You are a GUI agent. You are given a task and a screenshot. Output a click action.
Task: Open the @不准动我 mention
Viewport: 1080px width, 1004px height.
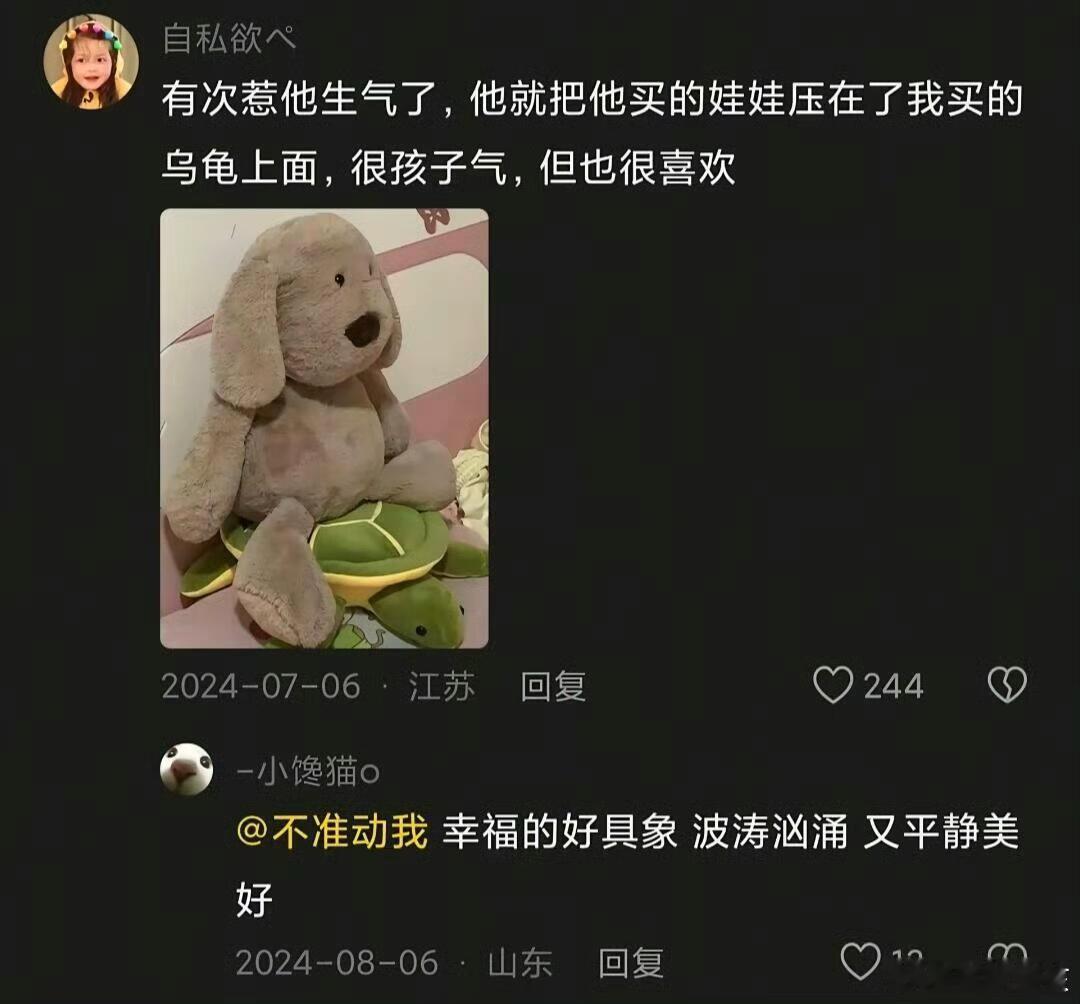pyautogui.click(x=332, y=830)
